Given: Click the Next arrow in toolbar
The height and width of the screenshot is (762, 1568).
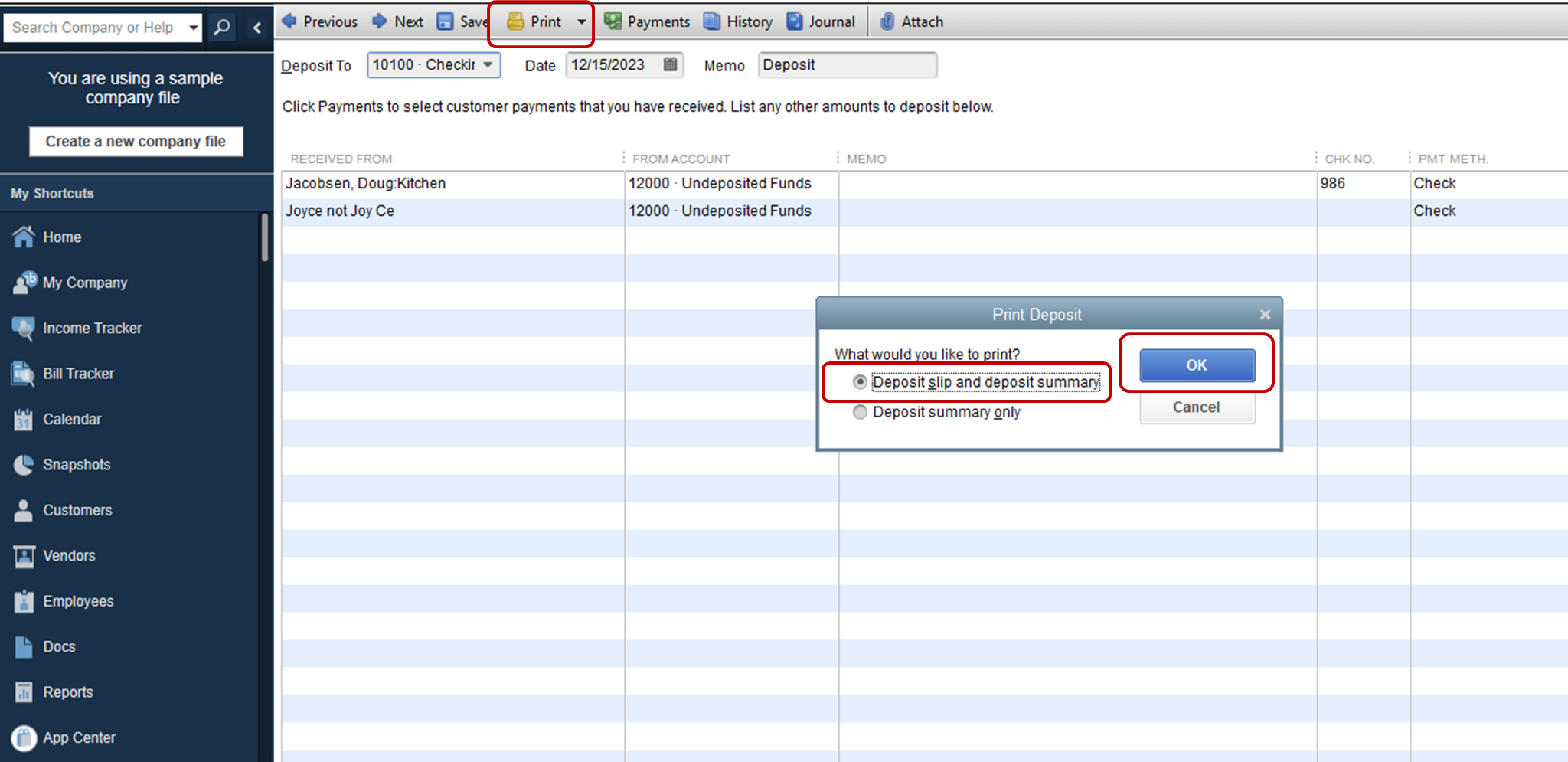Looking at the screenshot, I should click(380, 21).
